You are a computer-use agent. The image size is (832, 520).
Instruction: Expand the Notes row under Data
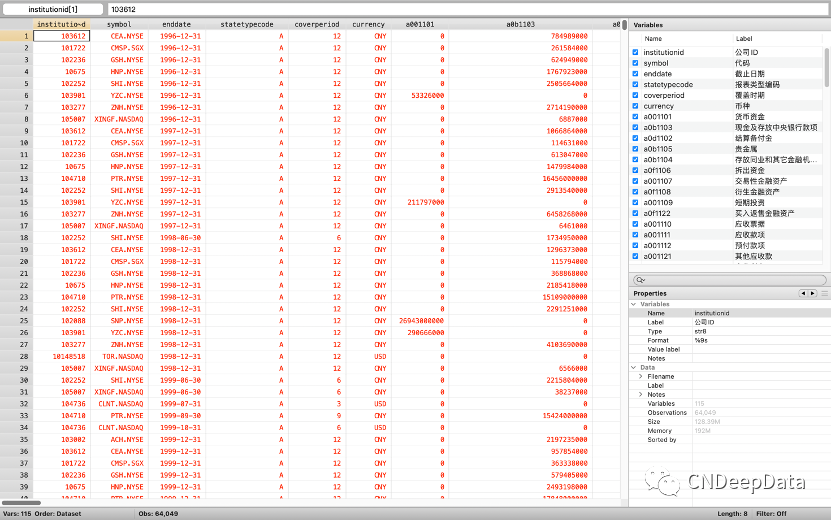pos(640,394)
